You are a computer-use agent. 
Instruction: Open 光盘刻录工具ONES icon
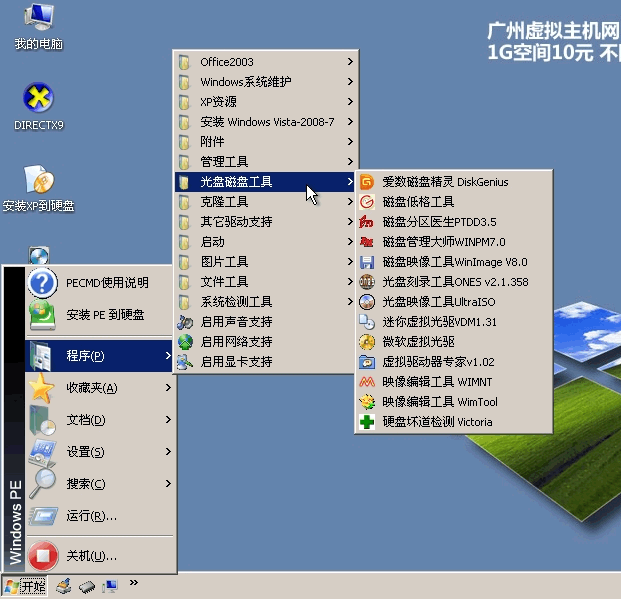click(x=367, y=282)
